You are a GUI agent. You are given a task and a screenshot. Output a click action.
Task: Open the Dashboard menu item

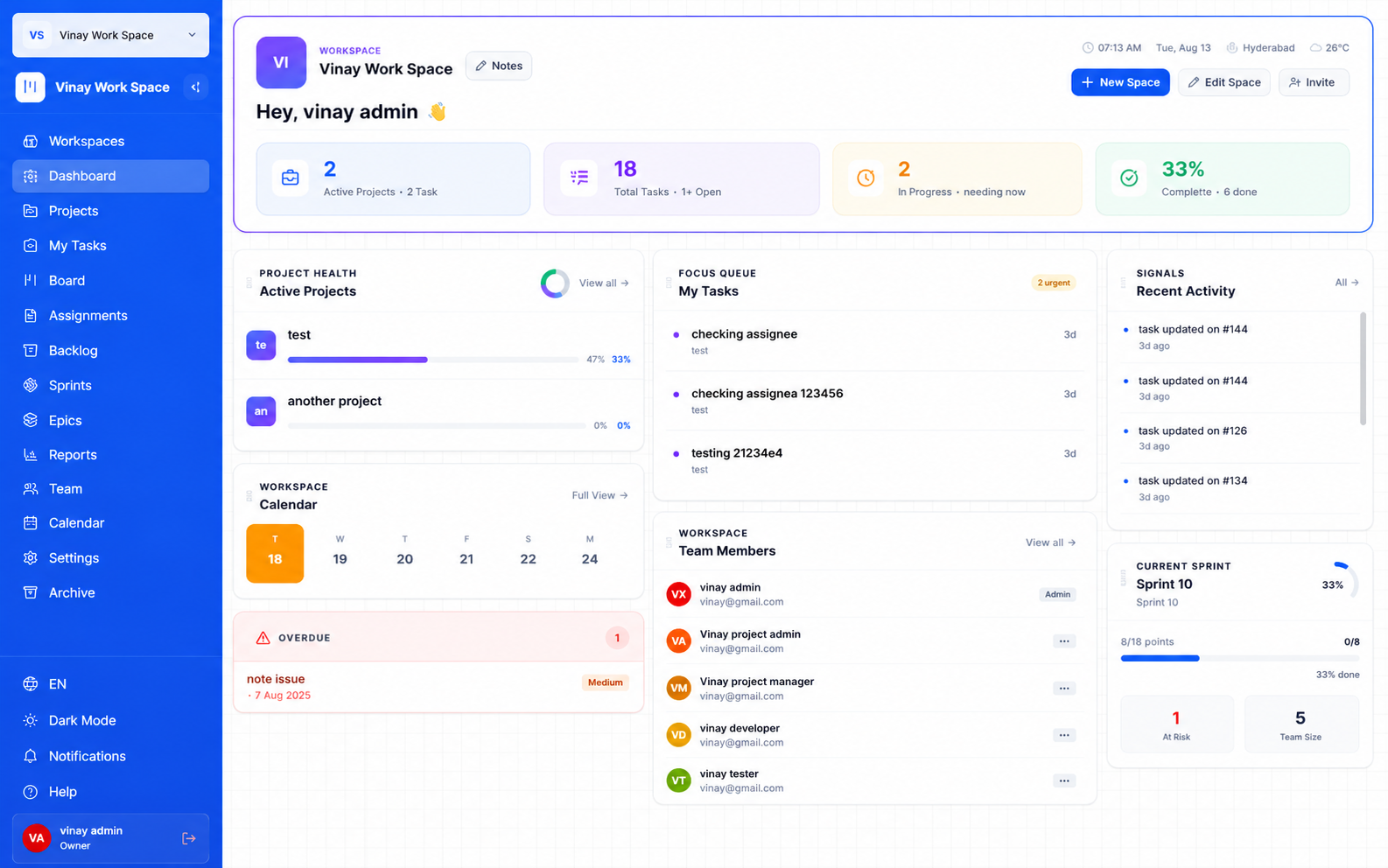pyautogui.click(x=110, y=176)
